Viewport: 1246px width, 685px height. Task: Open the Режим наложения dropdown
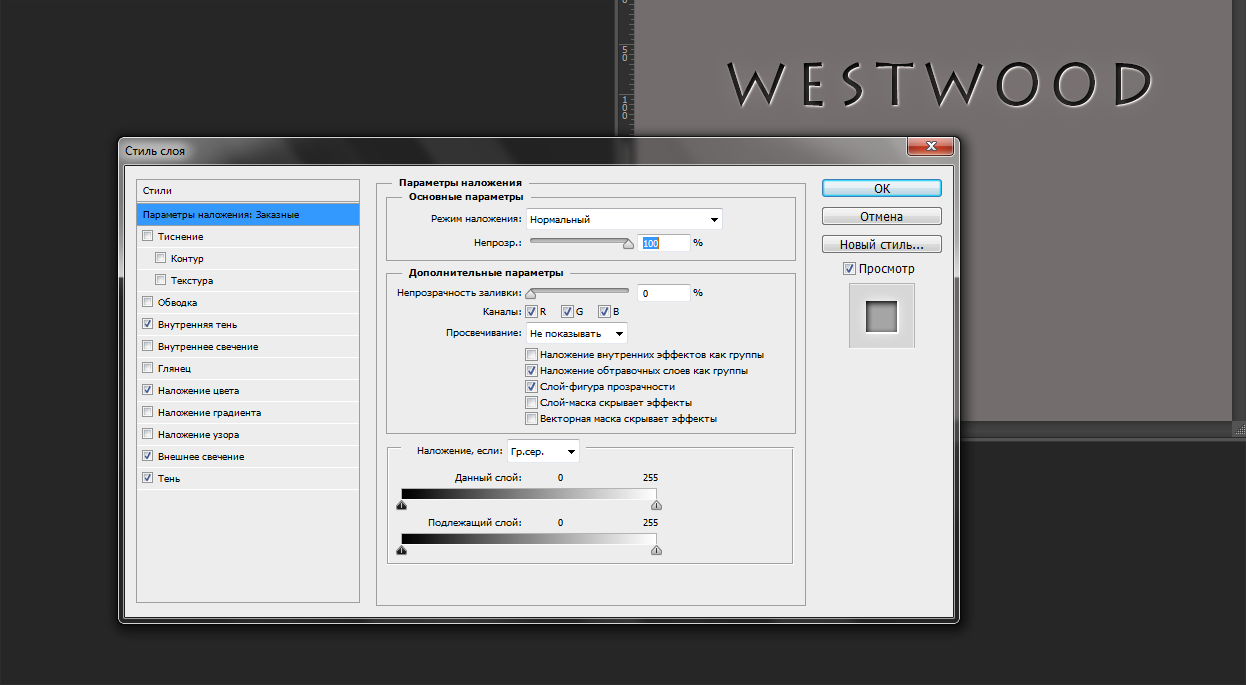point(624,220)
